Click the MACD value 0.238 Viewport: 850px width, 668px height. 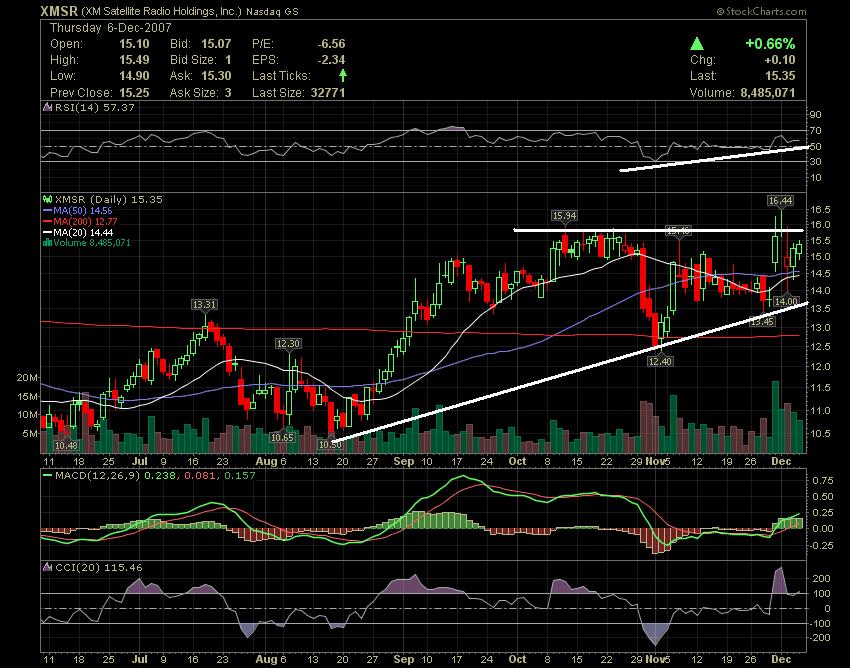pos(158,476)
